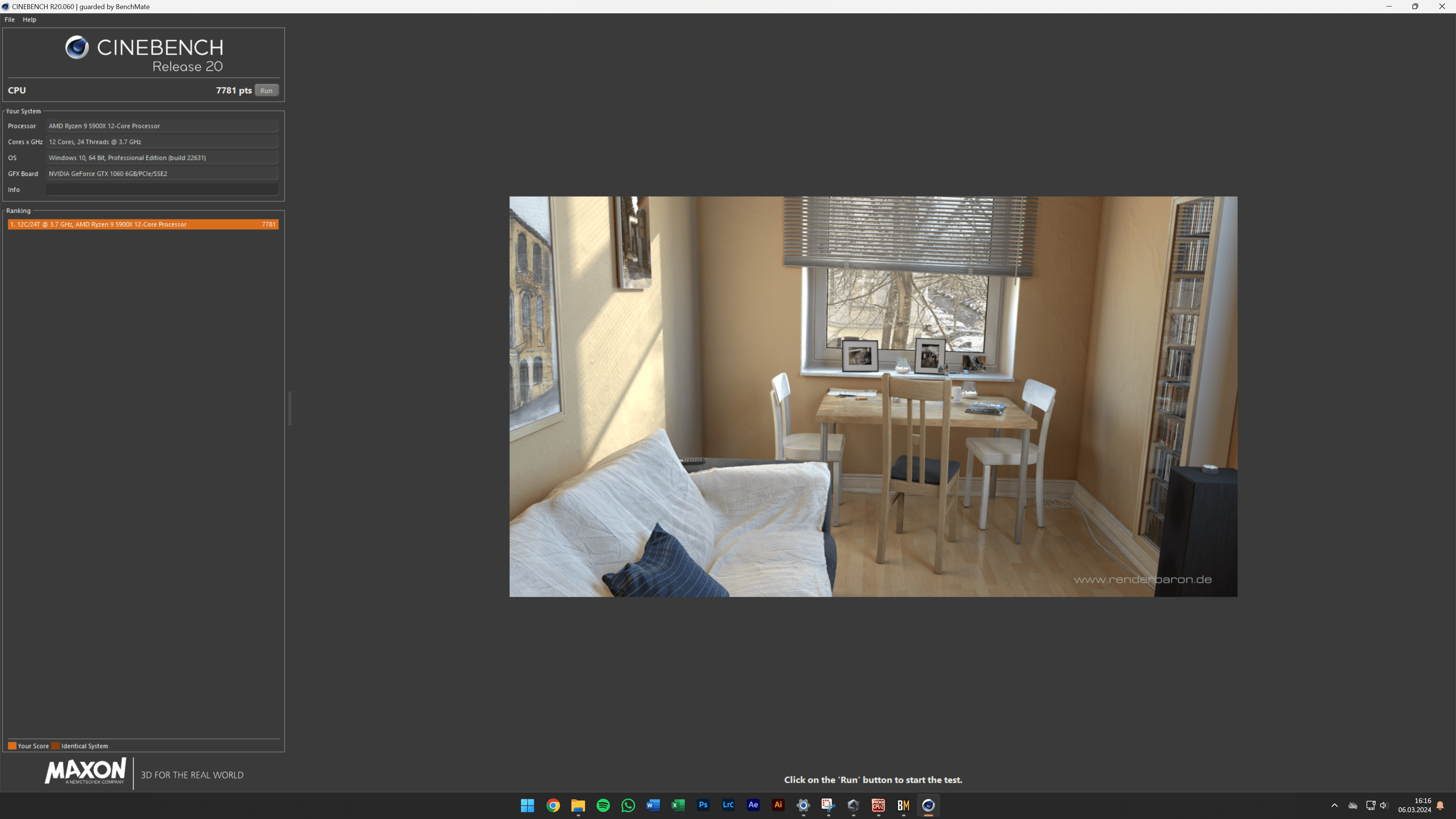Open After Effects from the taskbar
1456x819 pixels.
753,805
